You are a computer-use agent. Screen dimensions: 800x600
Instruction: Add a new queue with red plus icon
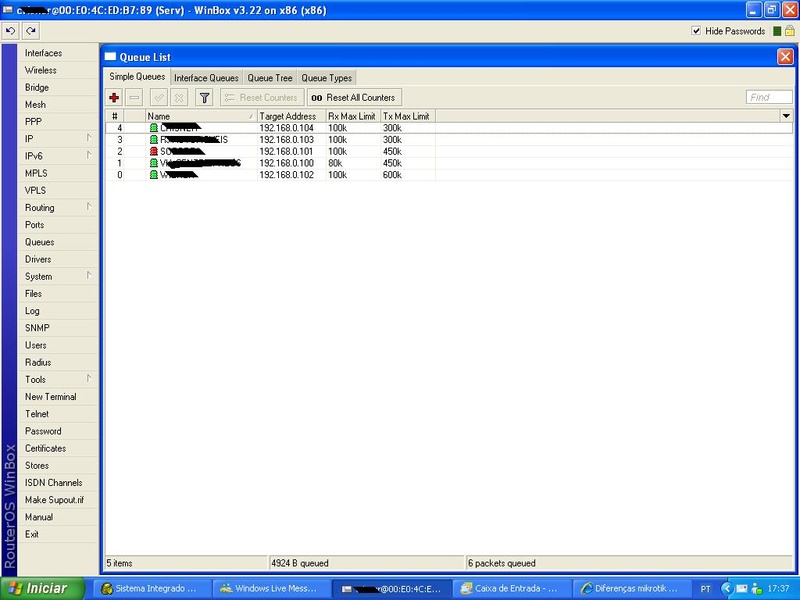click(x=114, y=97)
